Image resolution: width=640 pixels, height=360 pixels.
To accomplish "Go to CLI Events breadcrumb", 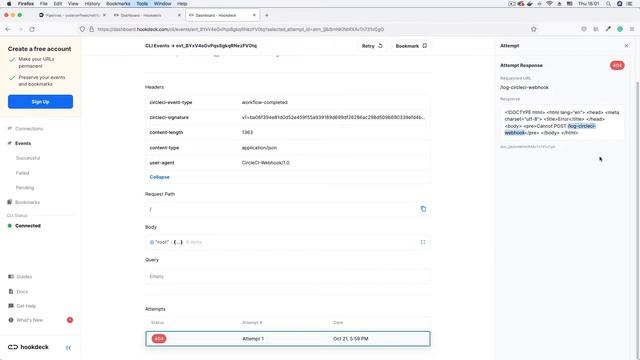I will (x=157, y=46).
